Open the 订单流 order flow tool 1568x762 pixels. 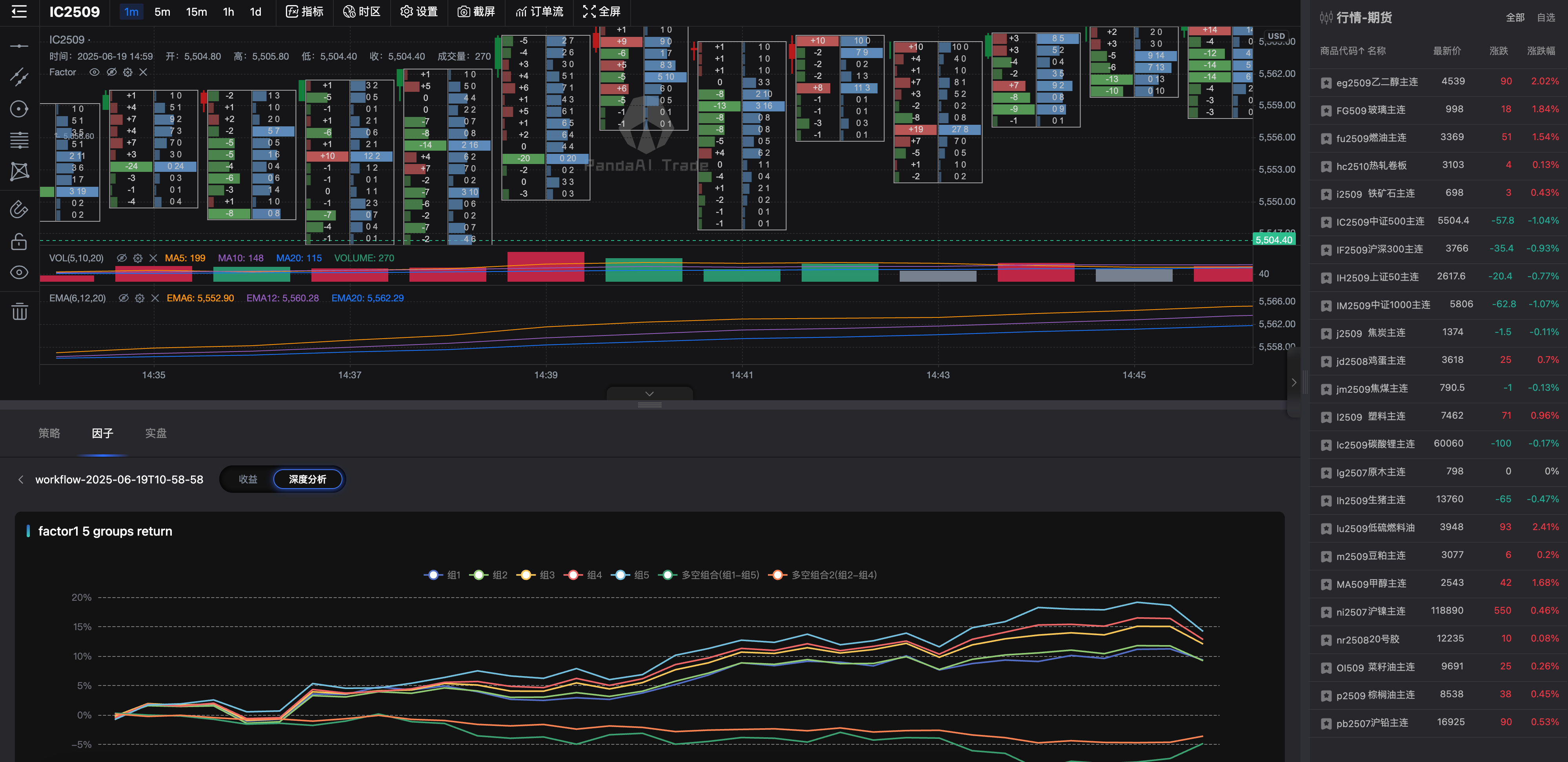(539, 11)
